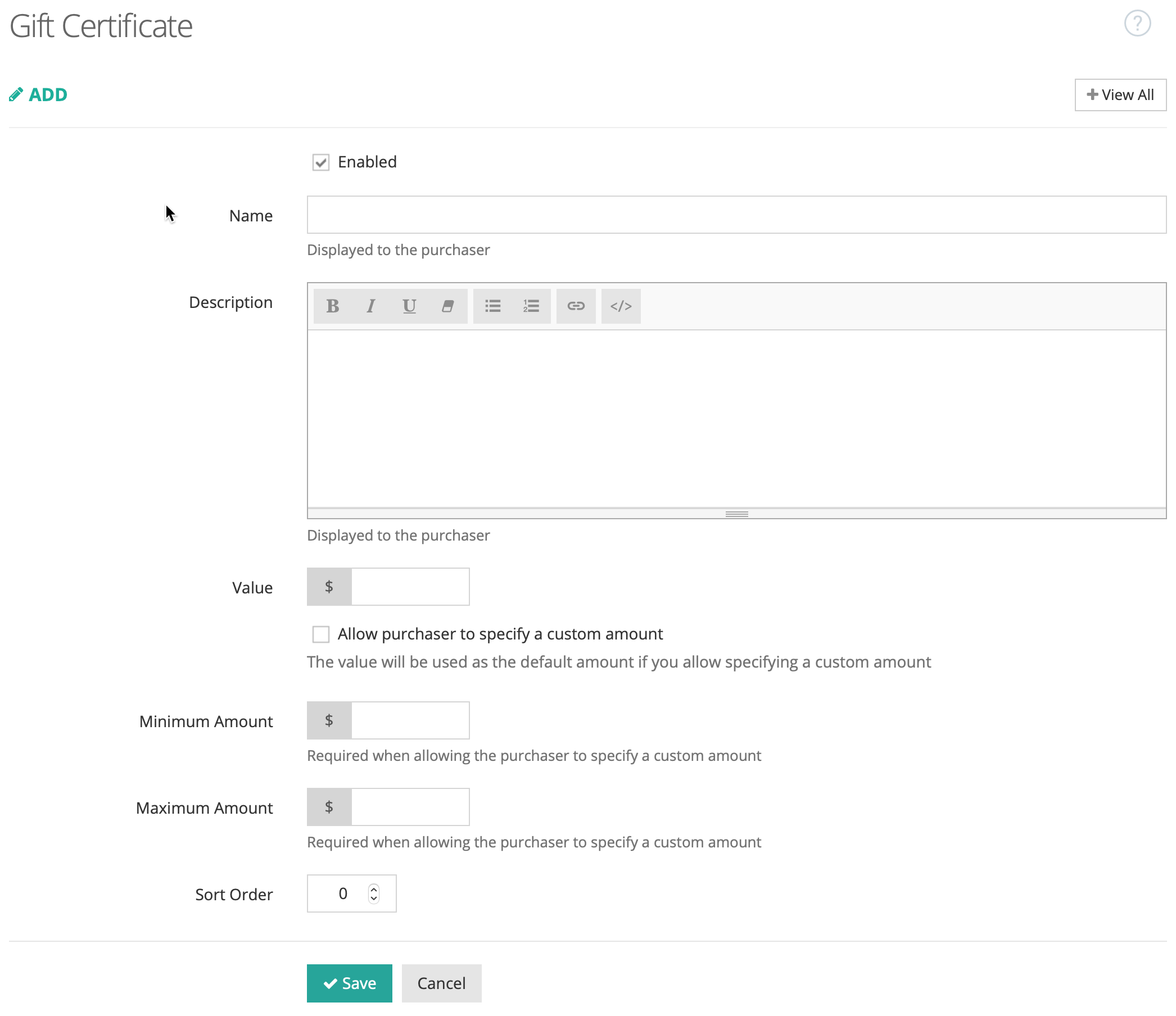
Task: Click the Maximum Amount label
Action: click(x=204, y=808)
